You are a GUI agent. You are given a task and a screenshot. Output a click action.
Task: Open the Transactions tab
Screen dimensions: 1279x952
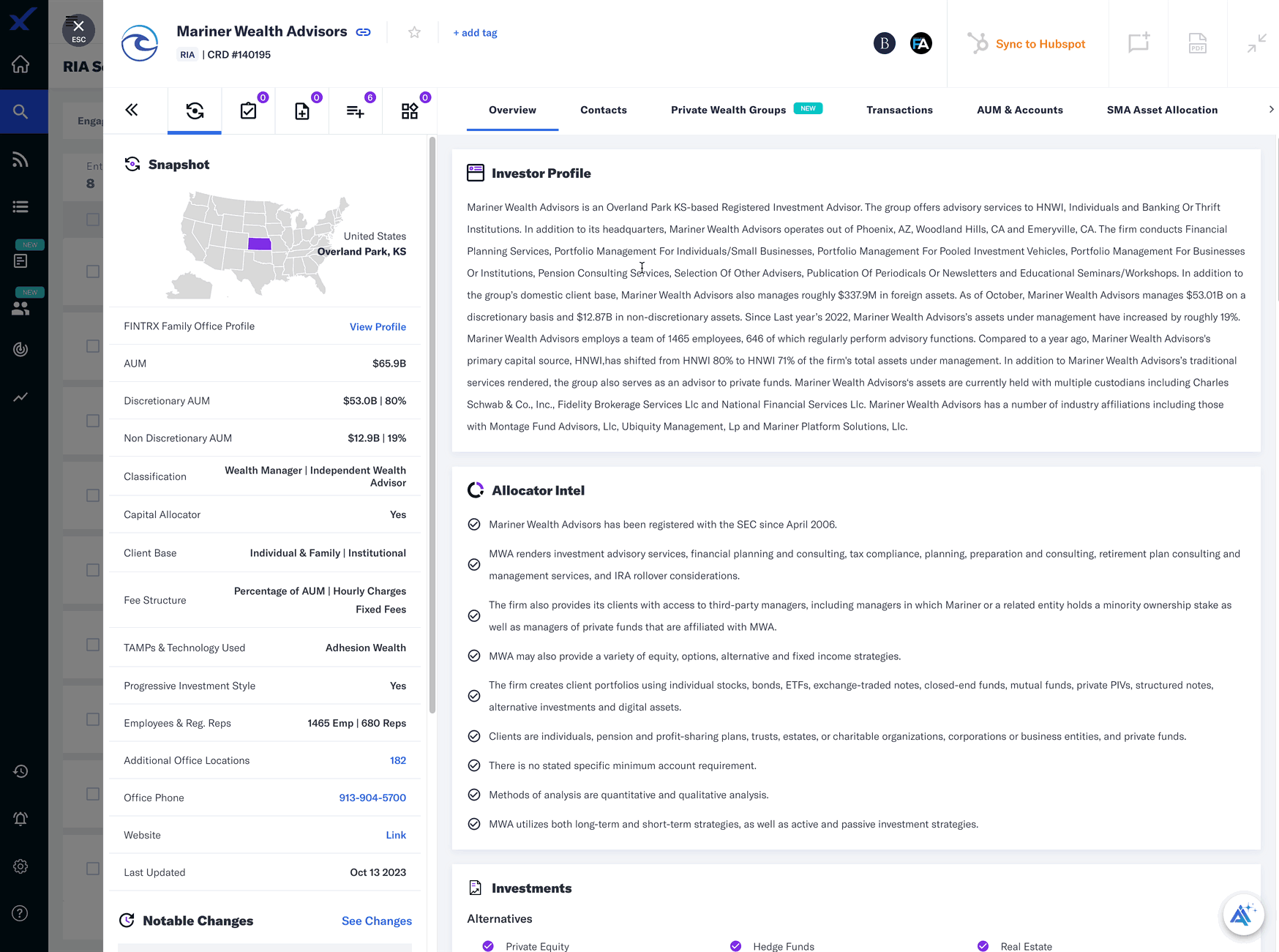pos(899,110)
